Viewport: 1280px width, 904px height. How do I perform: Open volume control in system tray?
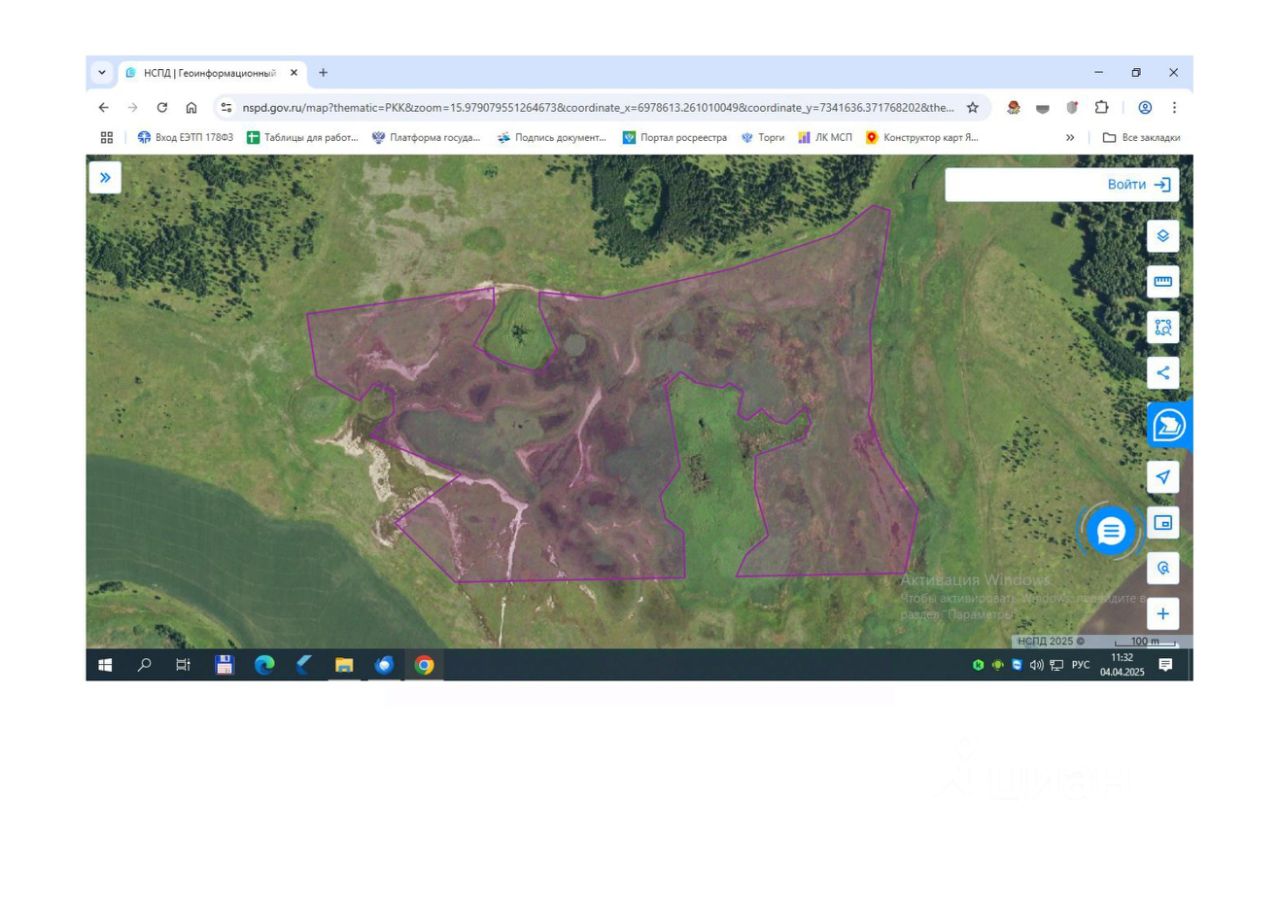point(1037,665)
